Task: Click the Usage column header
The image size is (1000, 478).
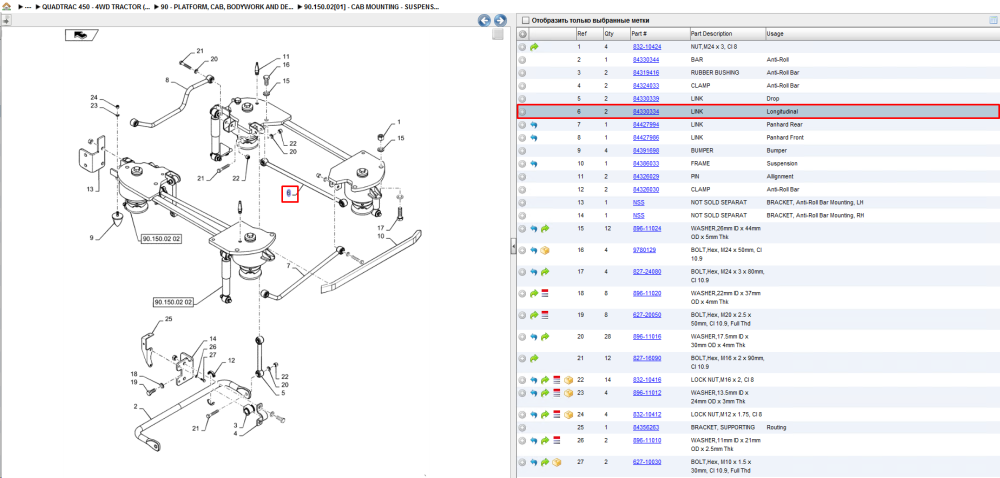Action: pyautogui.click(x=775, y=34)
